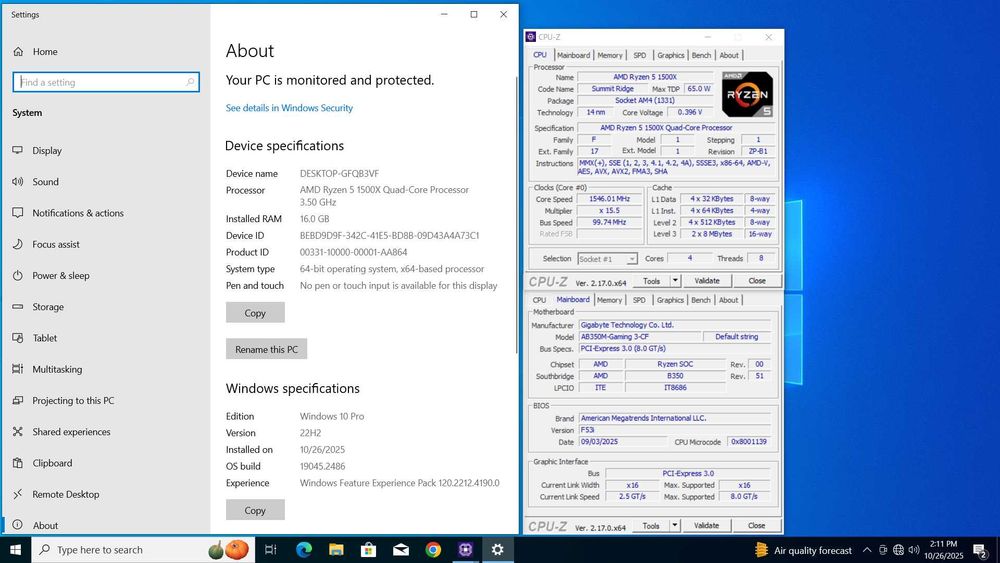The width and height of the screenshot is (1000, 563).
Task: Switch to Mainboard tab in upper CPU-Z
Action: point(573,55)
